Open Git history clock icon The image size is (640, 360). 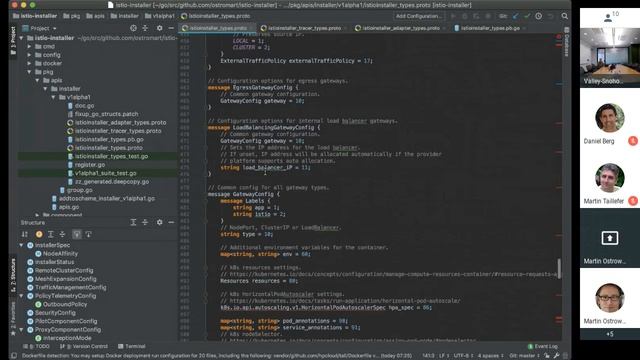tap(539, 16)
